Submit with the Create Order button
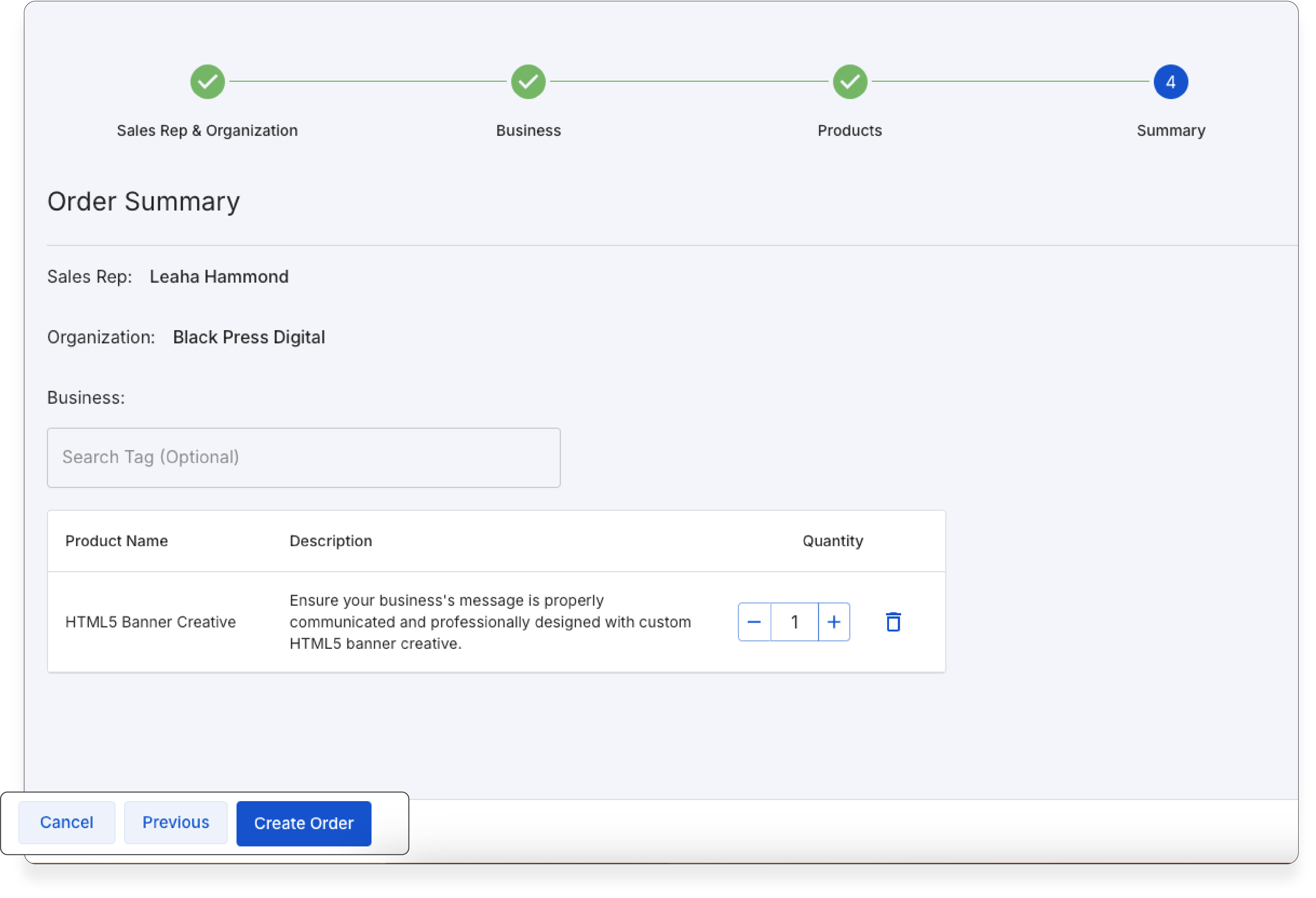The height and width of the screenshot is (898, 1316). pyautogui.click(x=303, y=823)
